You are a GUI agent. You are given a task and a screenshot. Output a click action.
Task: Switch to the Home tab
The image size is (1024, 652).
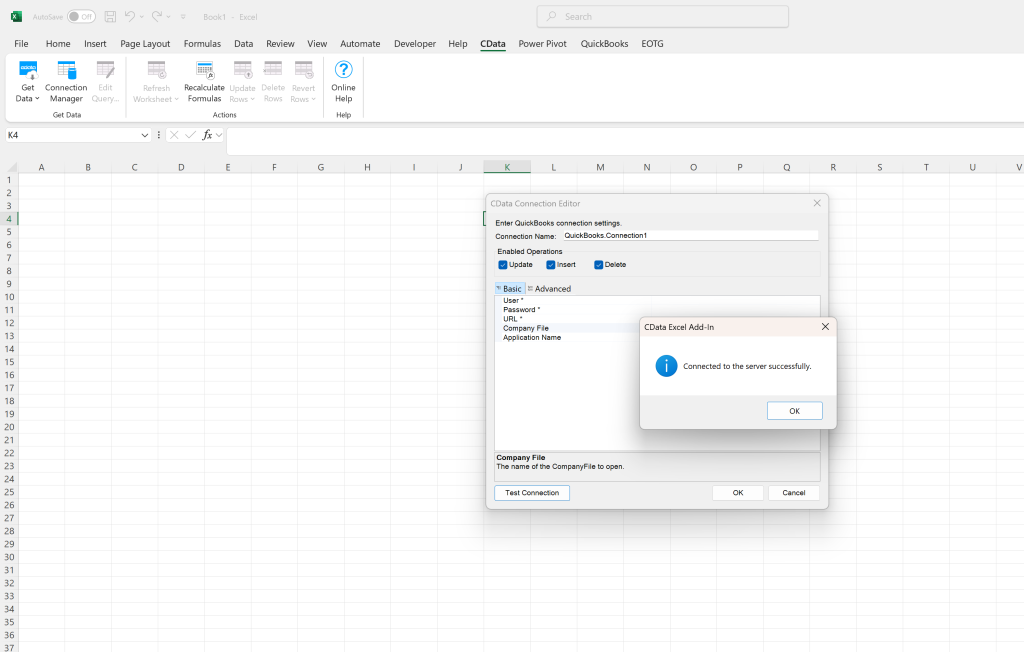(58, 44)
